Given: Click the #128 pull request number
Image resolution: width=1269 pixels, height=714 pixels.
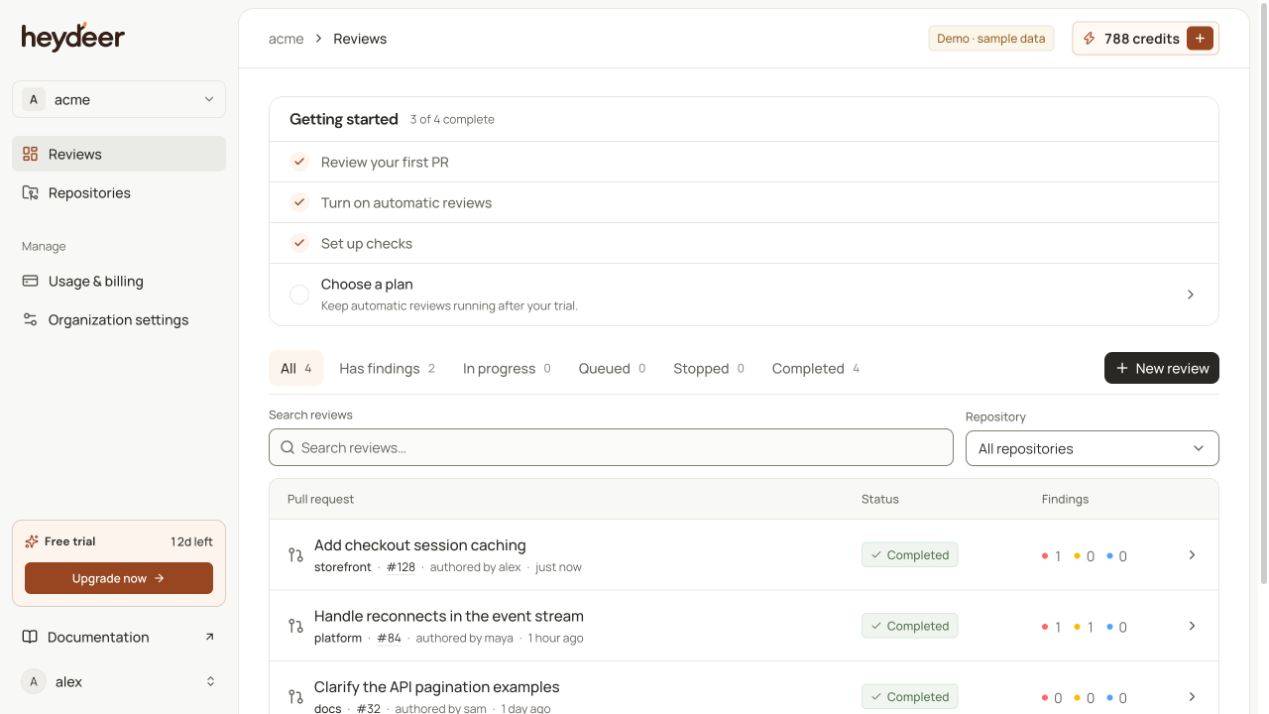Looking at the screenshot, I should (401, 567).
